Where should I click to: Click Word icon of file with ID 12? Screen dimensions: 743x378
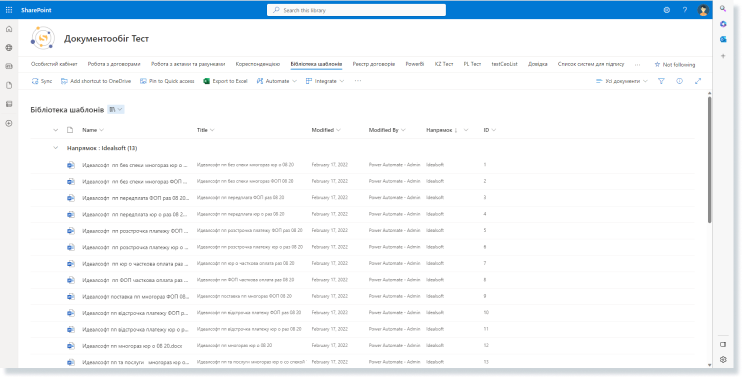point(71,346)
